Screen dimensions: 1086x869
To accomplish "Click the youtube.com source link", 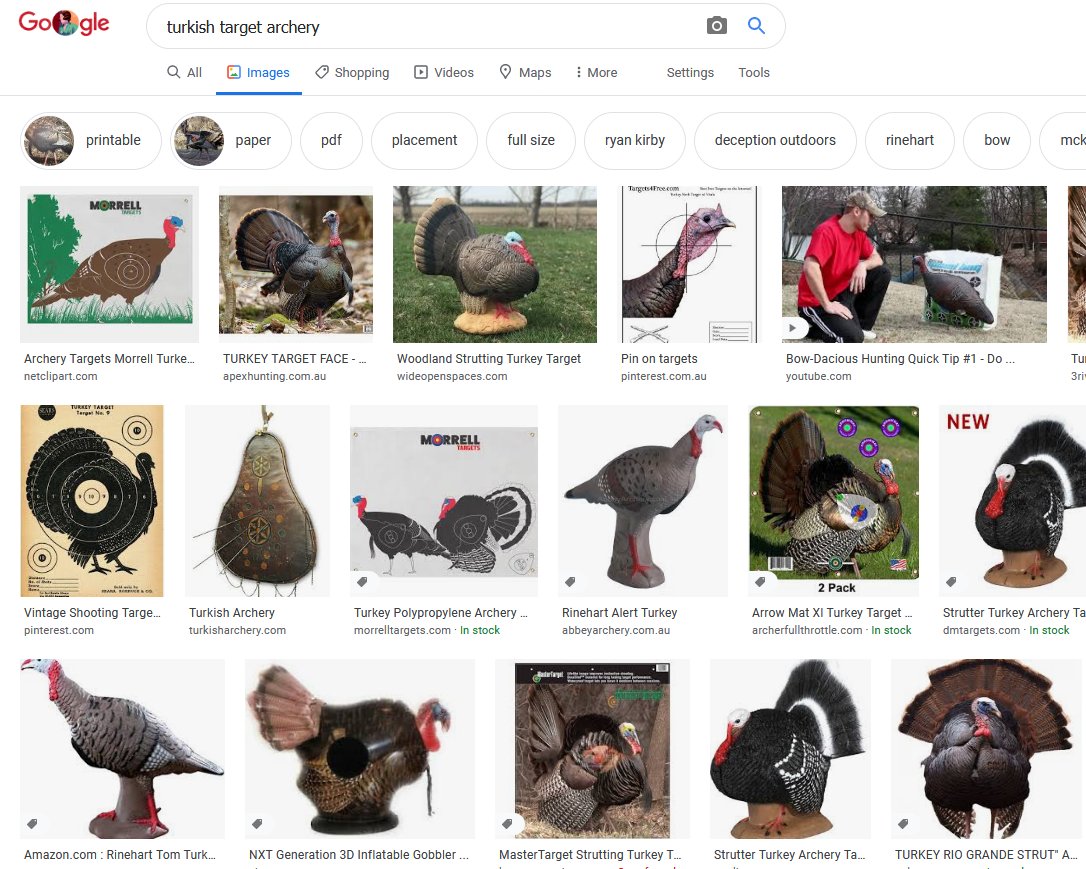I will (819, 376).
